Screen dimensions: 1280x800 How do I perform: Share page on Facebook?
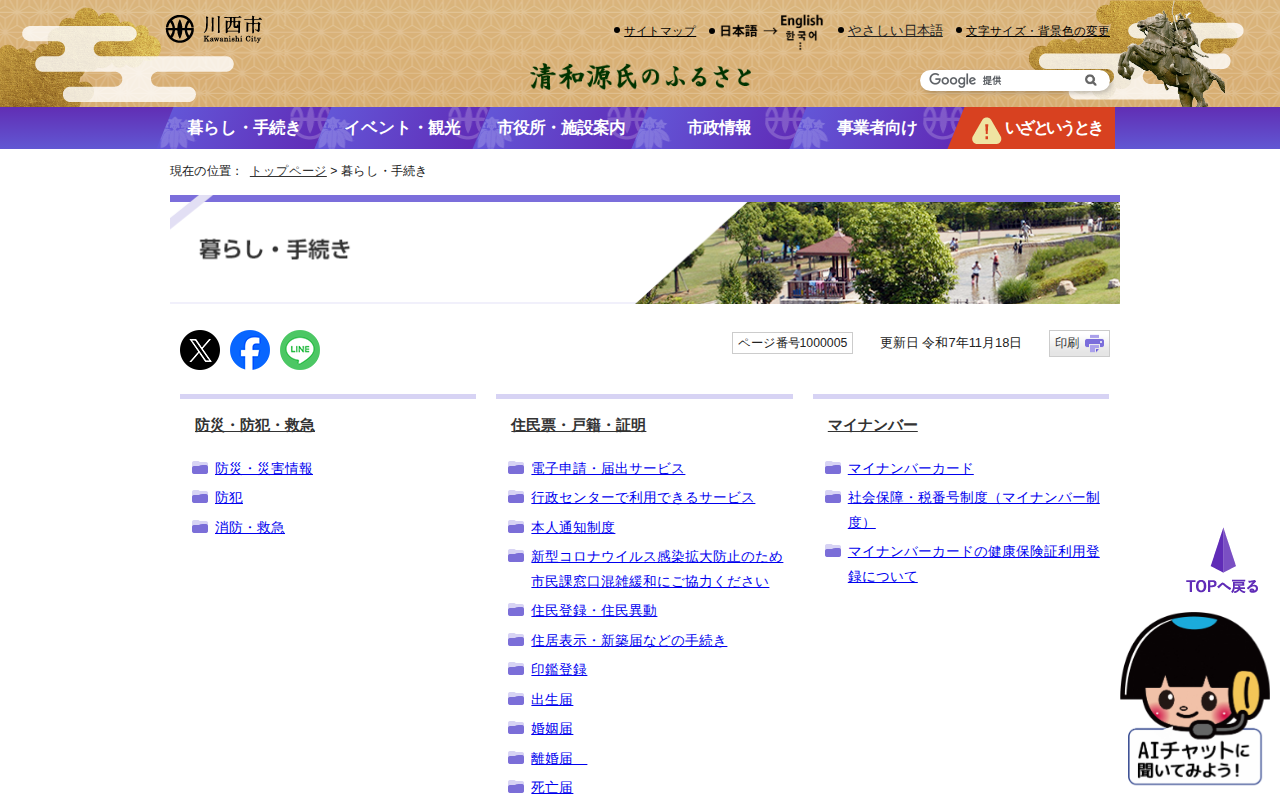coord(250,350)
